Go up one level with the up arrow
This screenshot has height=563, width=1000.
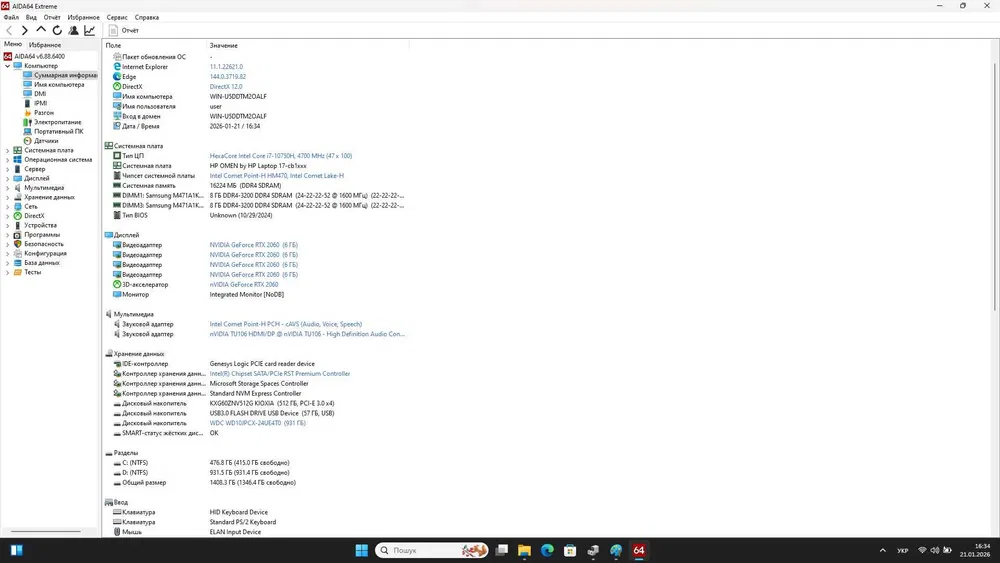pyautogui.click(x=41, y=30)
